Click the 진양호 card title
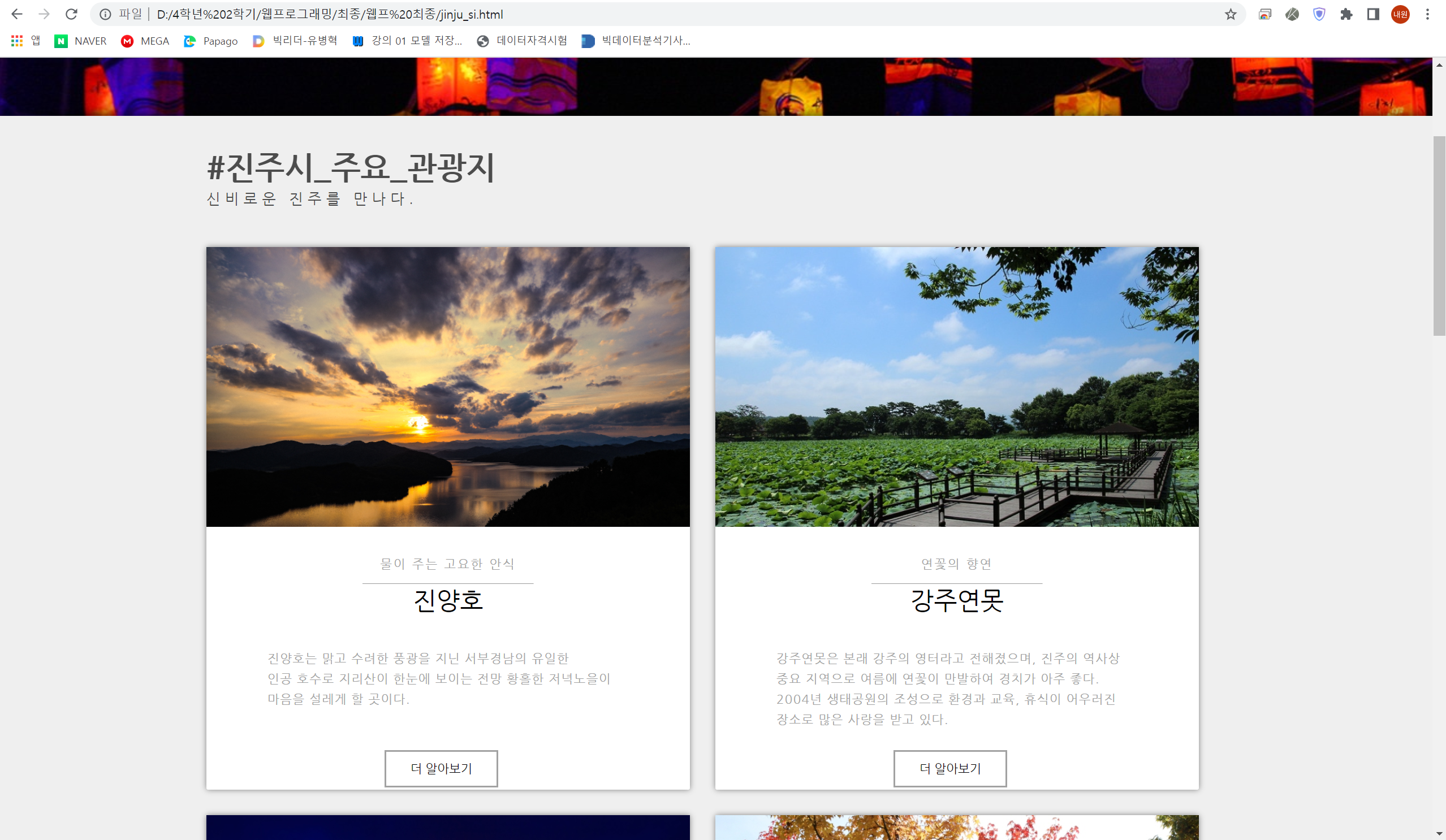The width and height of the screenshot is (1446, 840). (x=448, y=600)
